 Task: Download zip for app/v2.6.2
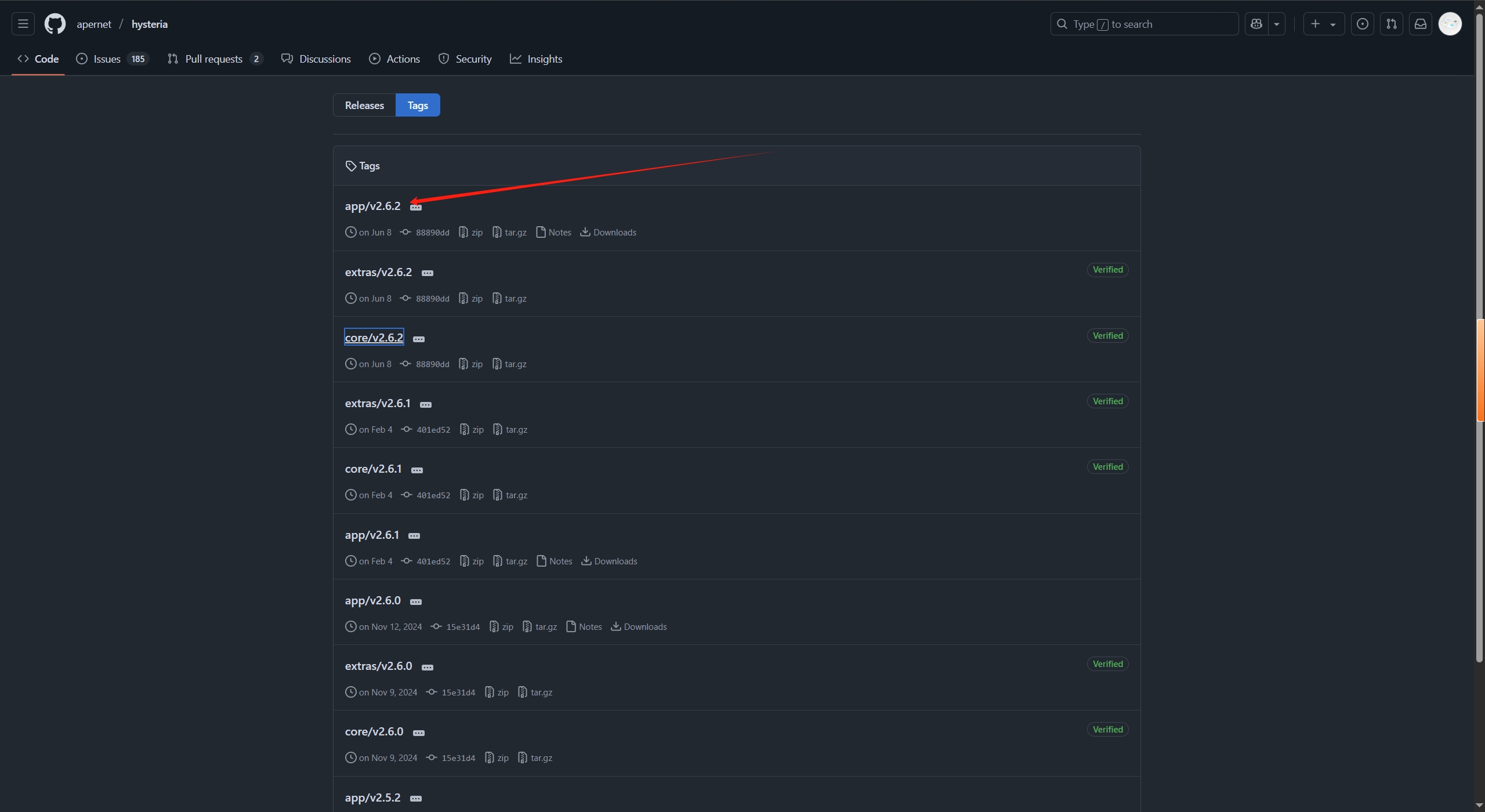[x=471, y=232]
